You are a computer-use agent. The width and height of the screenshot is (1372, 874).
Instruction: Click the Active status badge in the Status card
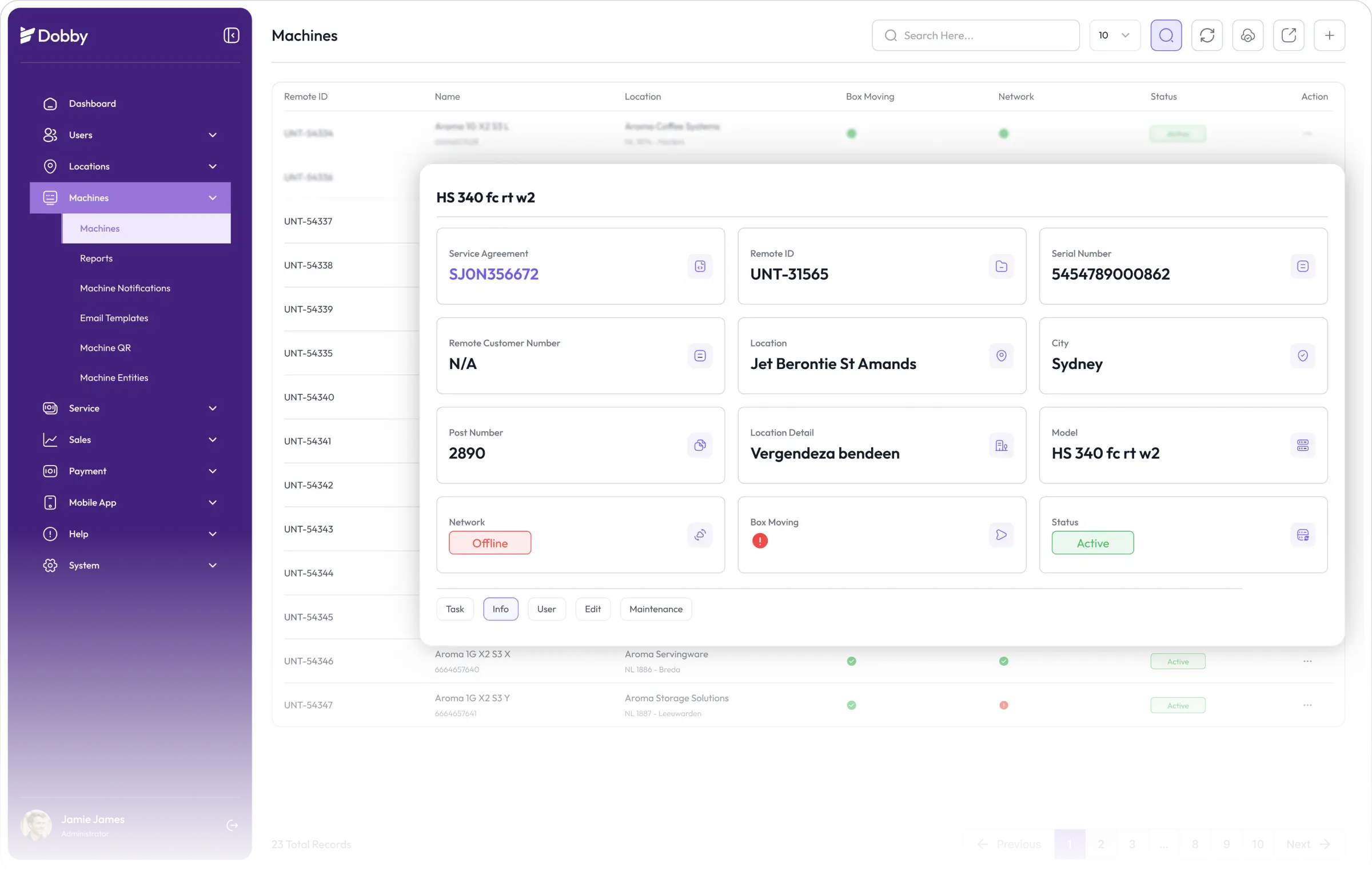pos(1092,543)
